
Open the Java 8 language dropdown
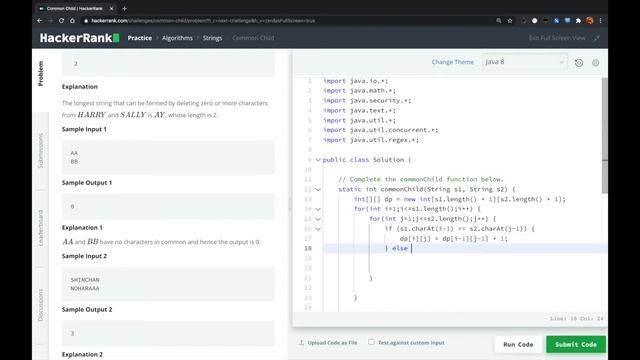tap(524, 62)
